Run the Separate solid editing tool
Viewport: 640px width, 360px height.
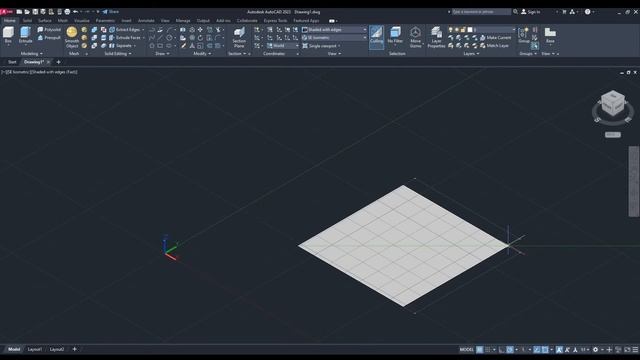pos(121,46)
